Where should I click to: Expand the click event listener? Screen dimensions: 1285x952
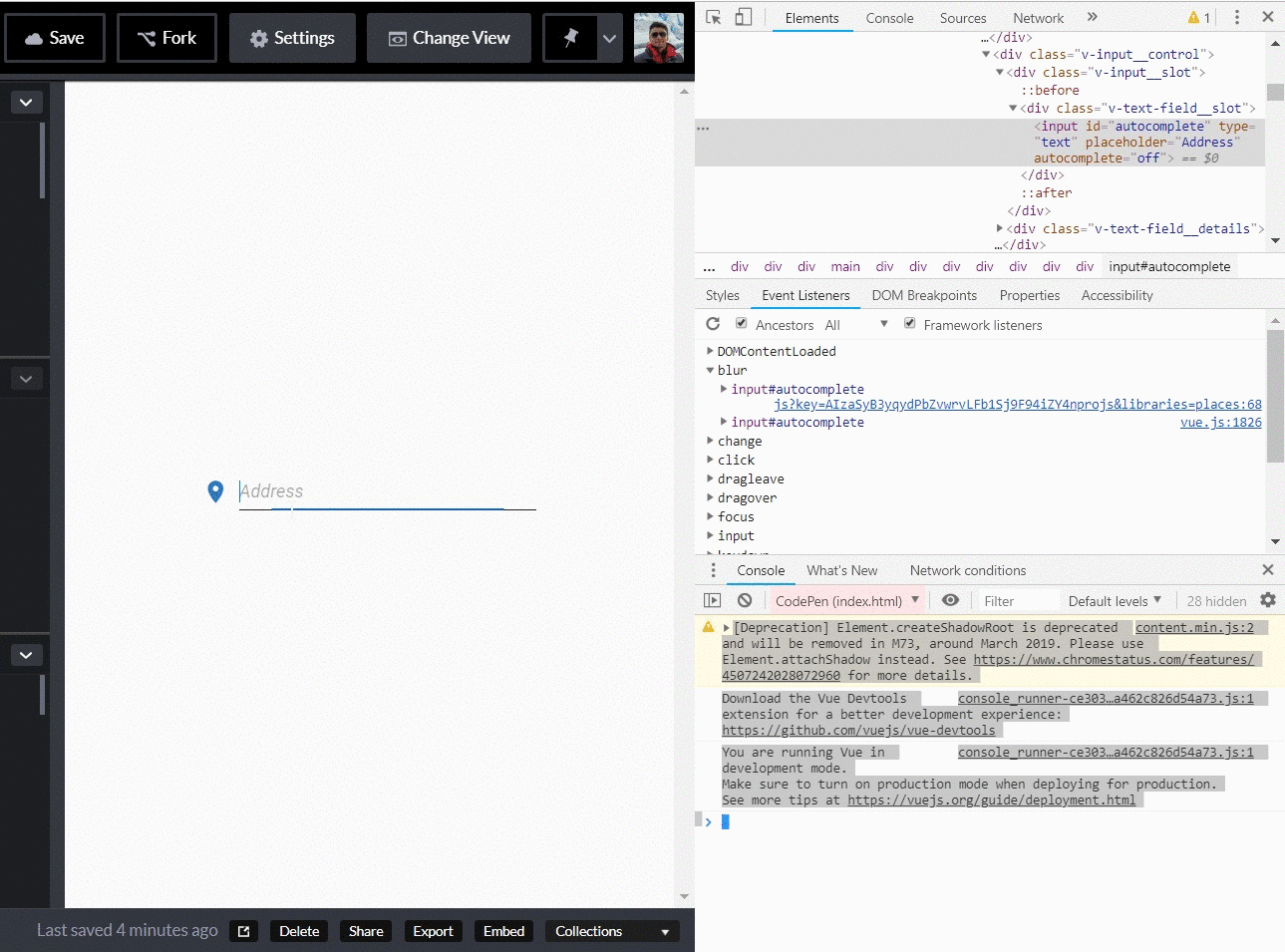(710, 460)
